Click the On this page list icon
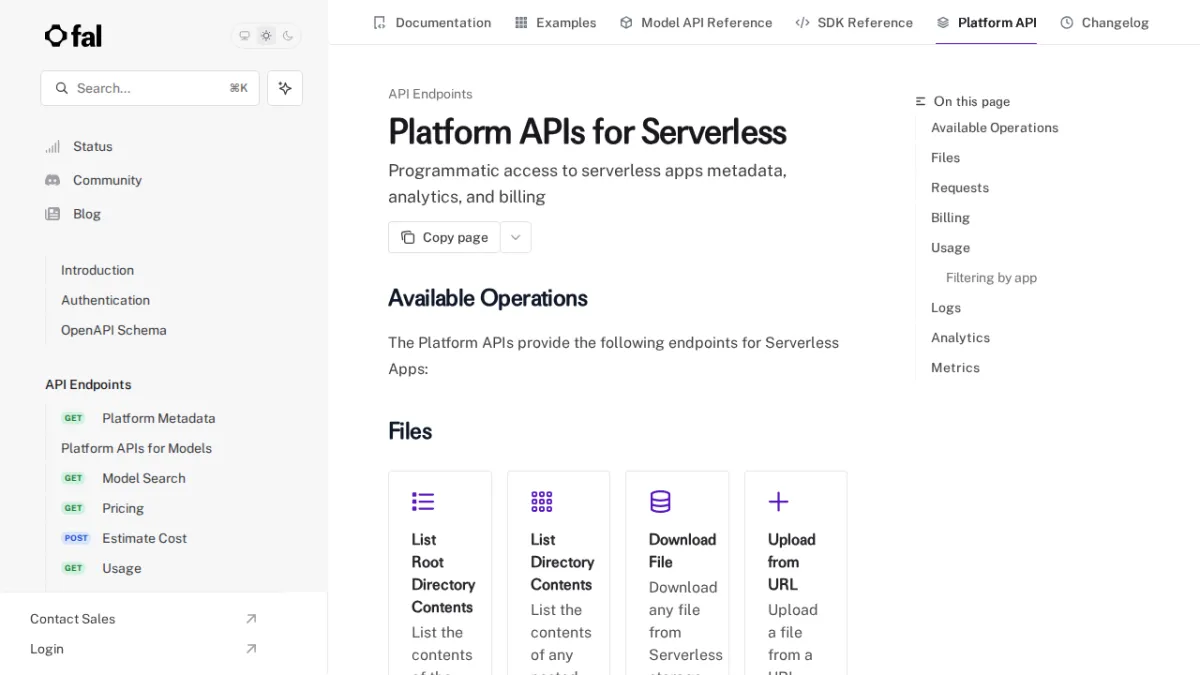This screenshot has height=675, width=1200. pyautogui.click(x=921, y=102)
